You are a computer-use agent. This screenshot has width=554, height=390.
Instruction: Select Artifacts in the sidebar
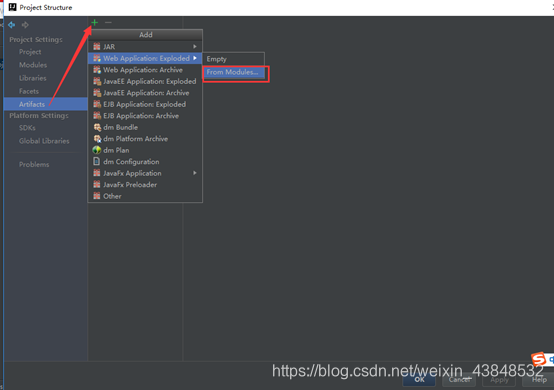46,104
